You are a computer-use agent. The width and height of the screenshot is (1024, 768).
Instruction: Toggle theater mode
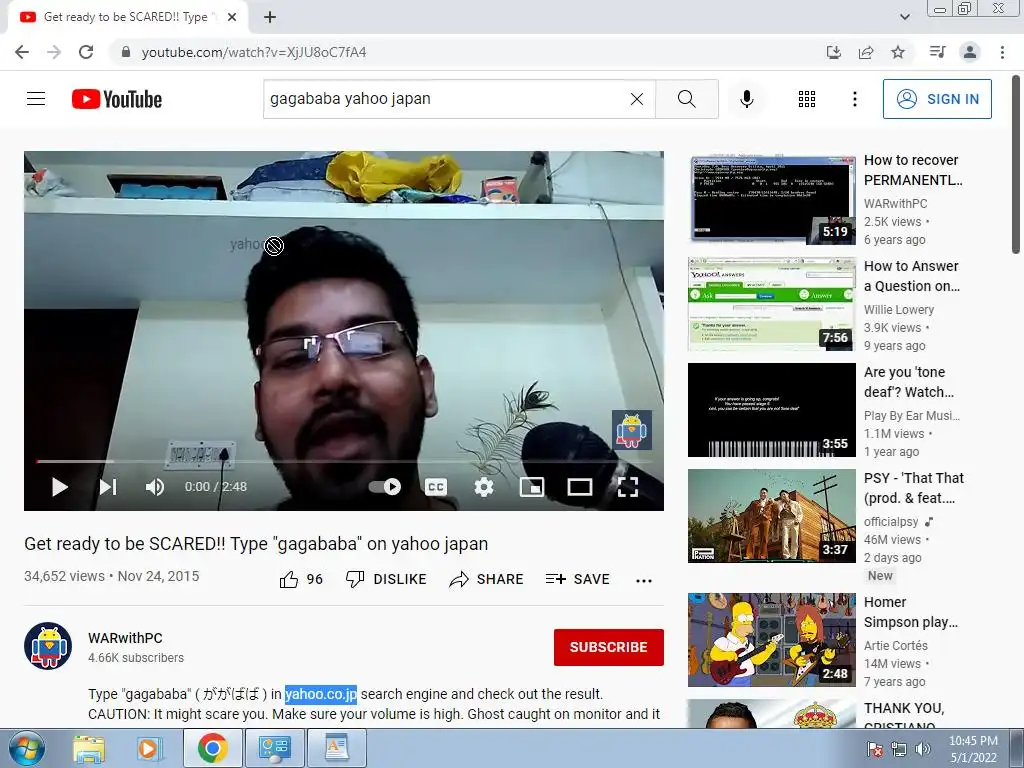coord(579,487)
